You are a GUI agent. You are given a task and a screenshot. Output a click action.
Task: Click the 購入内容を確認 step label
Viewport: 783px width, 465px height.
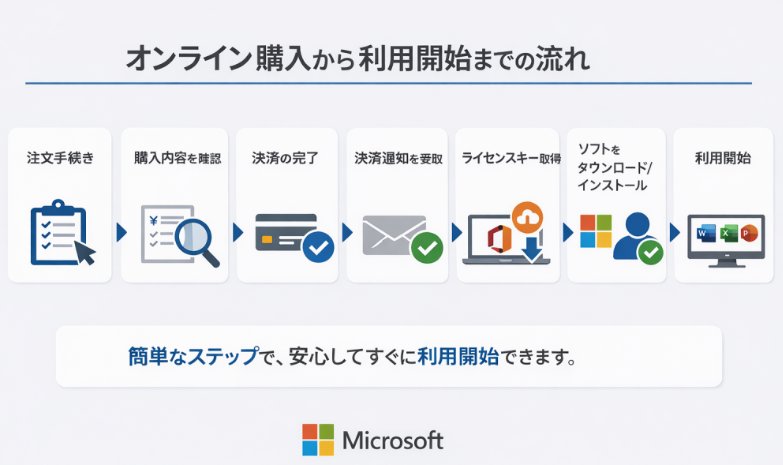177,158
